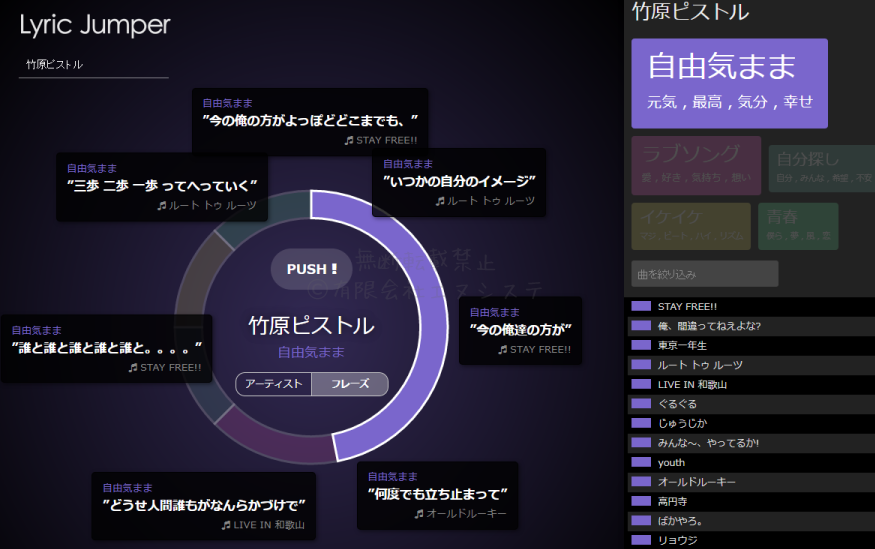Select song 俺、間違ってねえよな? in the list
The width and height of the screenshot is (875, 549).
[x=749, y=326]
